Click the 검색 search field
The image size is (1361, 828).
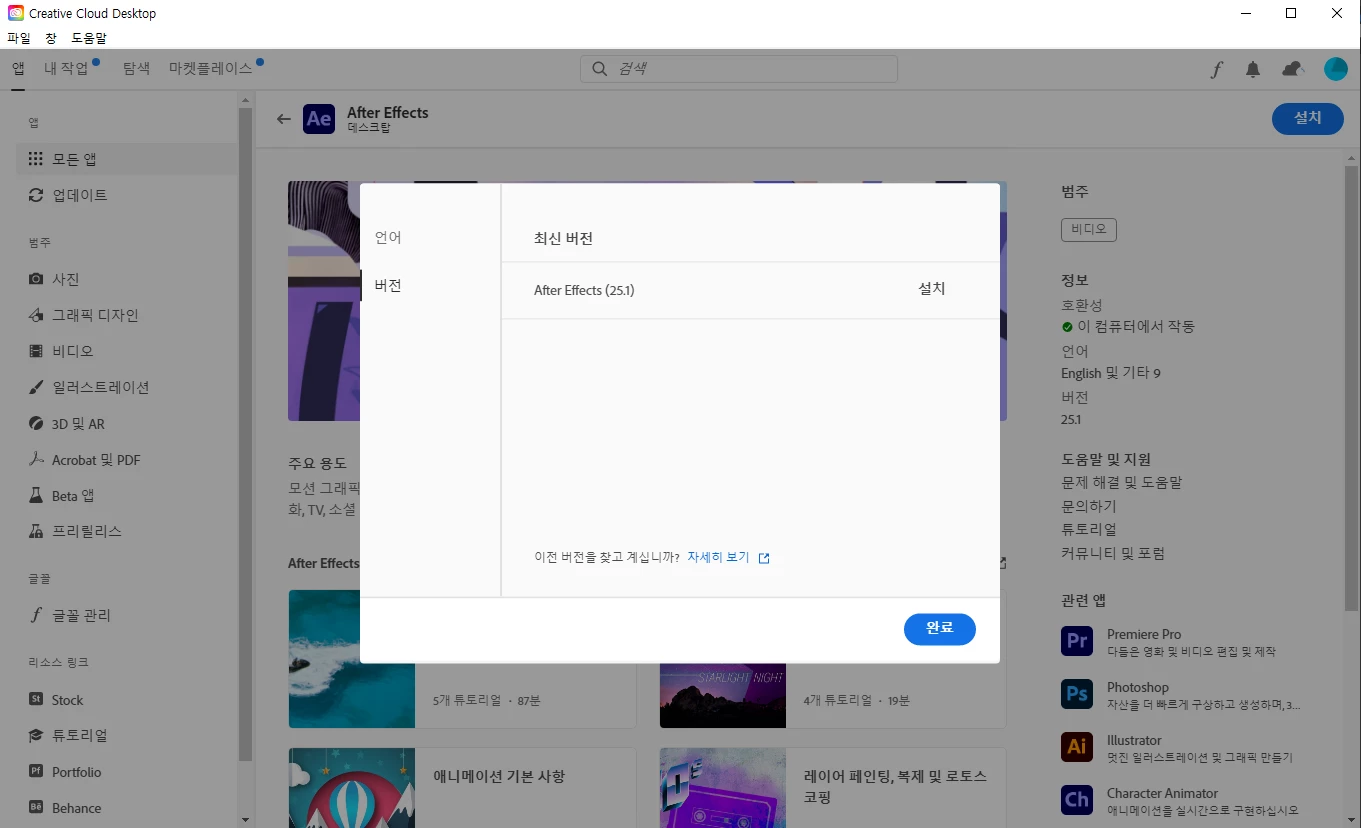(739, 69)
